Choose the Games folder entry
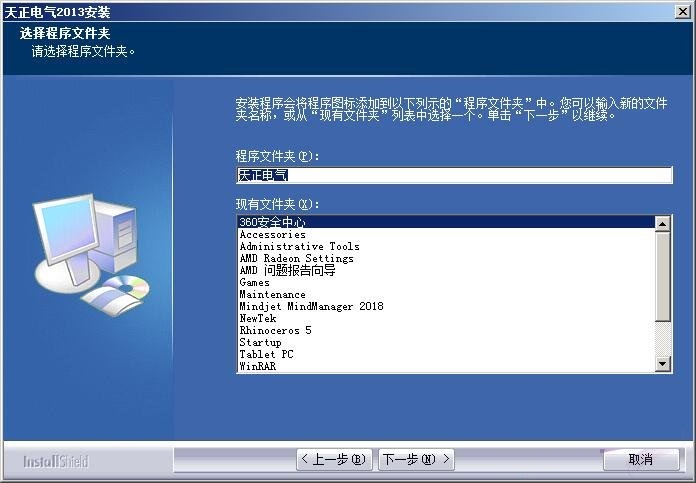The height and width of the screenshot is (483, 696). click(446, 282)
